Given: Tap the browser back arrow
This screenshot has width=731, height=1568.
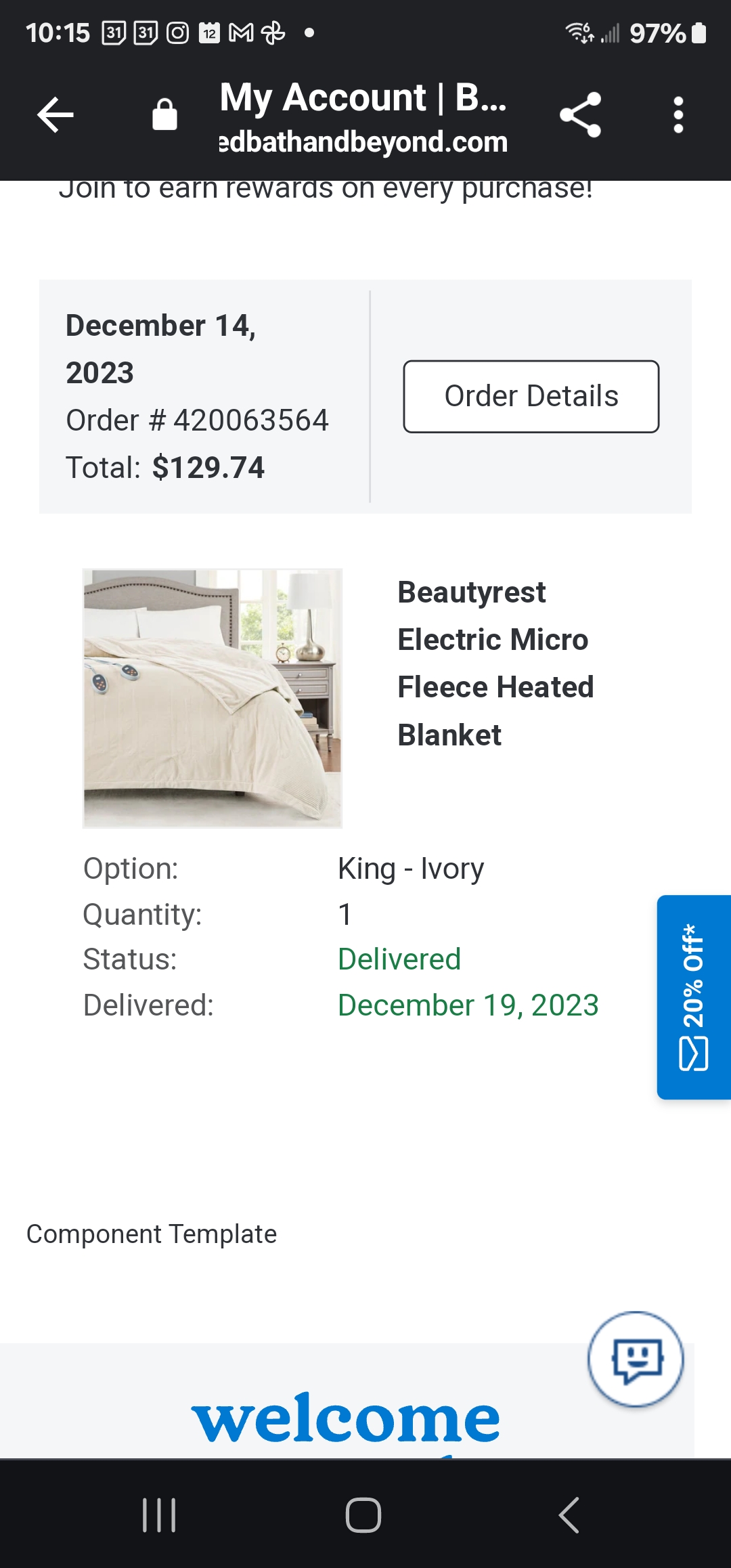Looking at the screenshot, I should tap(56, 115).
